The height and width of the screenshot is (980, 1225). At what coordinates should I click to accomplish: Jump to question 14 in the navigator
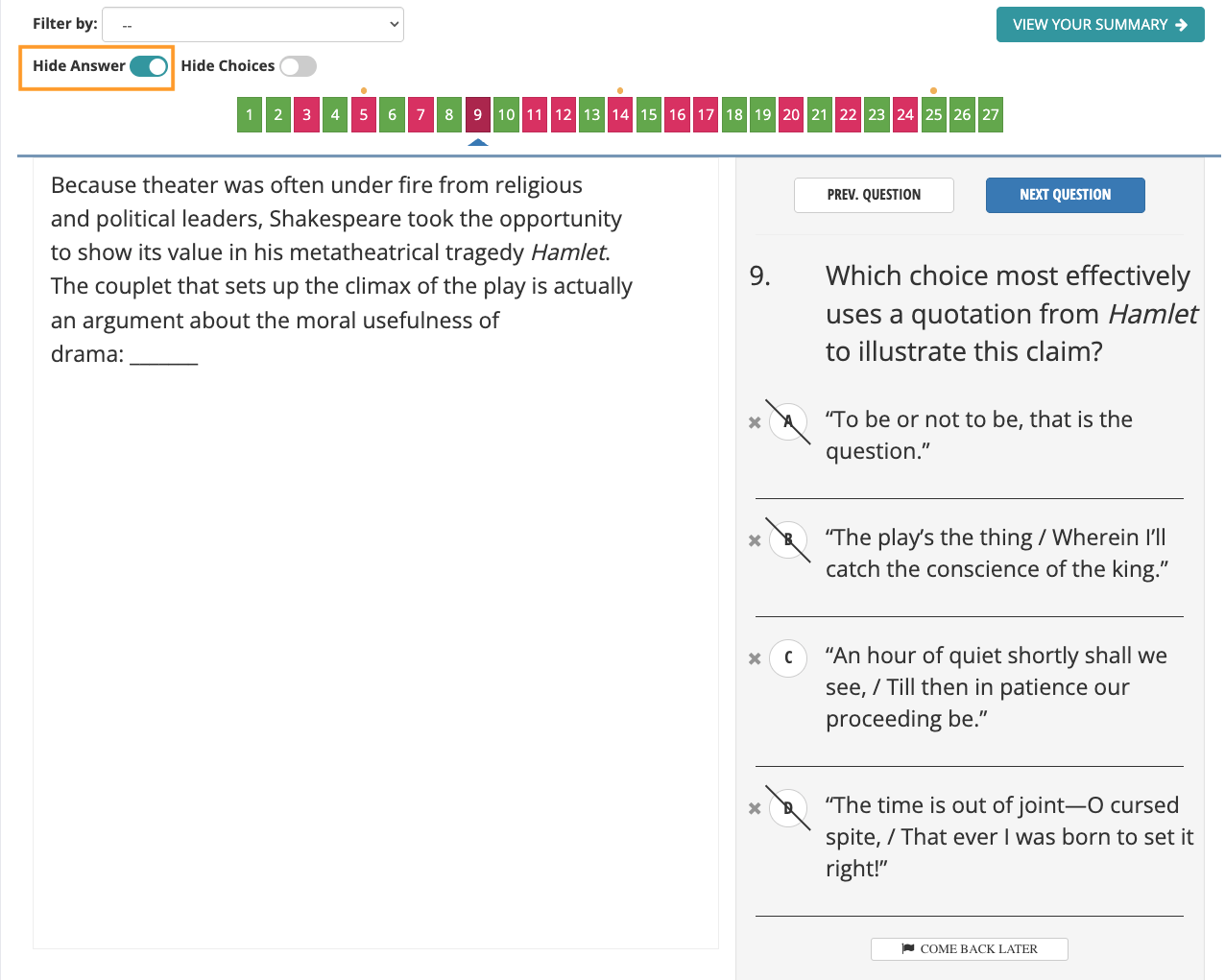619,114
